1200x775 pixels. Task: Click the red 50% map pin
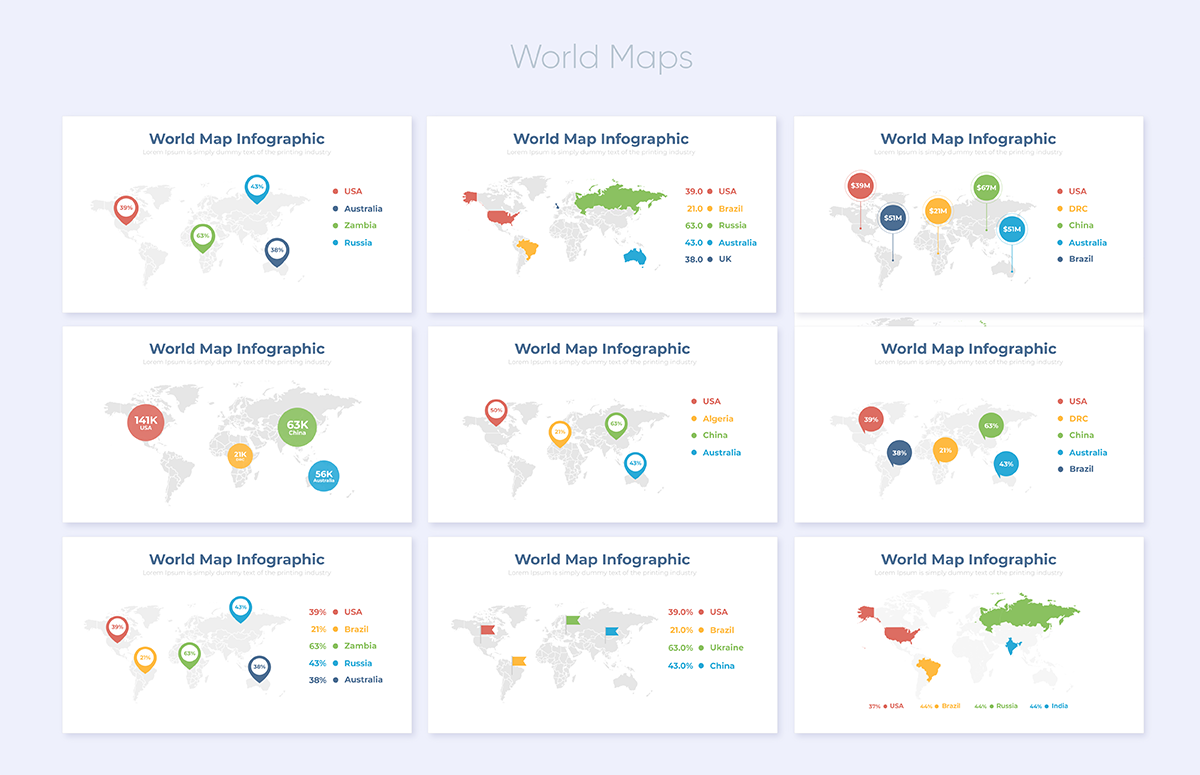pyautogui.click(x=496, y=410)
